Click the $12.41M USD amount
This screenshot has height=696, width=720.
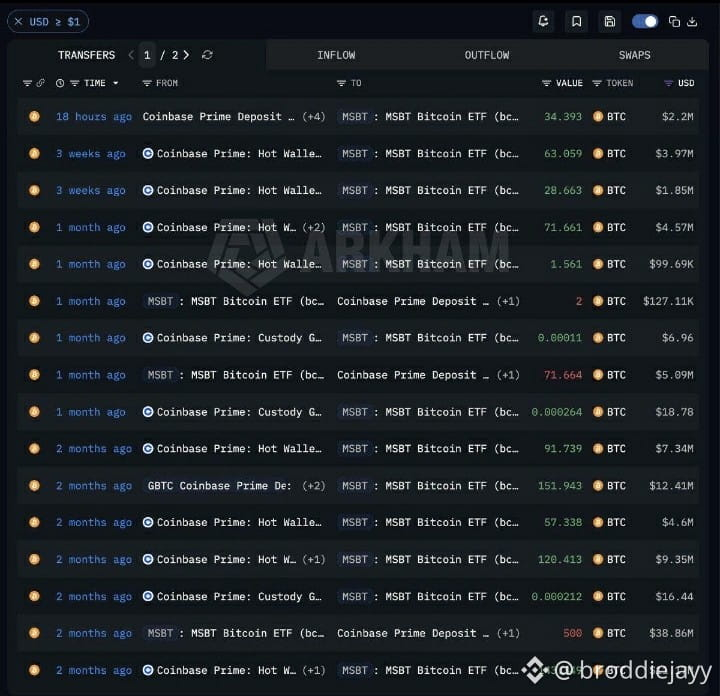coord(671,486)
